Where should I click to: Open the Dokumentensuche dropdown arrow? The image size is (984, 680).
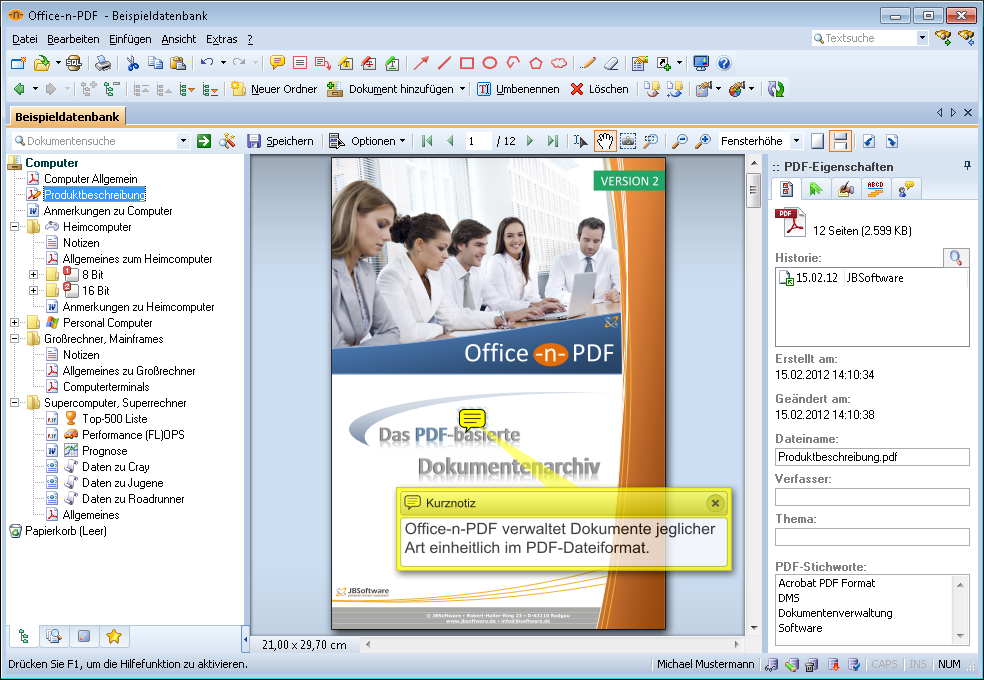coord(183,141)
